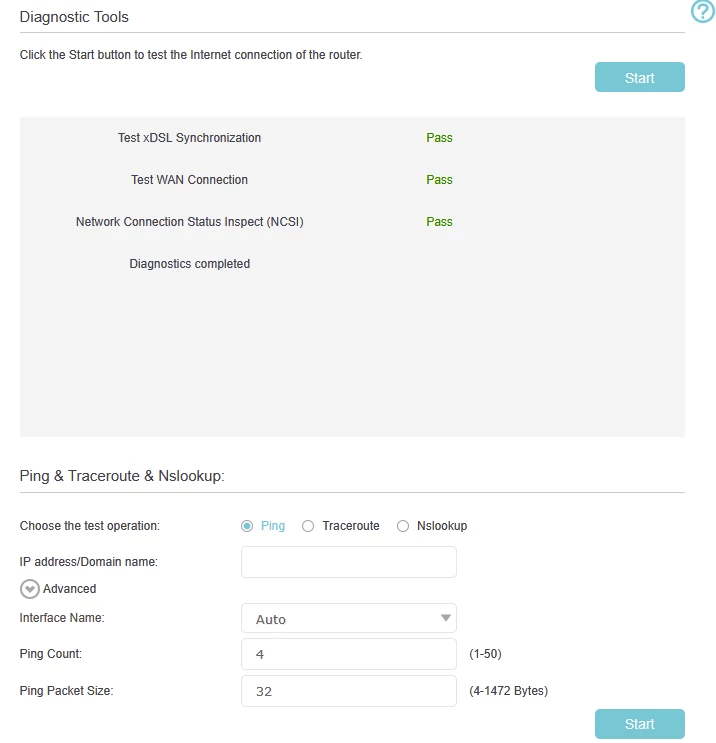This screenshot has height=743, width=716.
Task: Click the Ping Packet Size field
Action: pos(348,690)
